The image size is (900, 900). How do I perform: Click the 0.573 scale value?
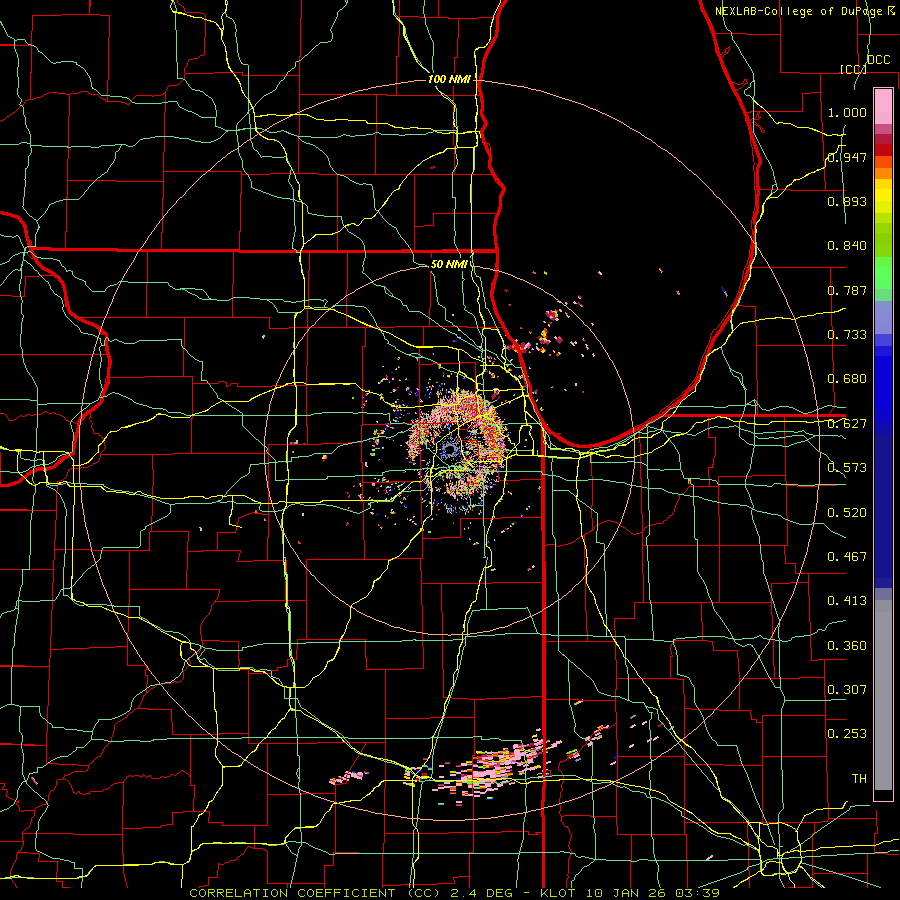click(847, 468)
